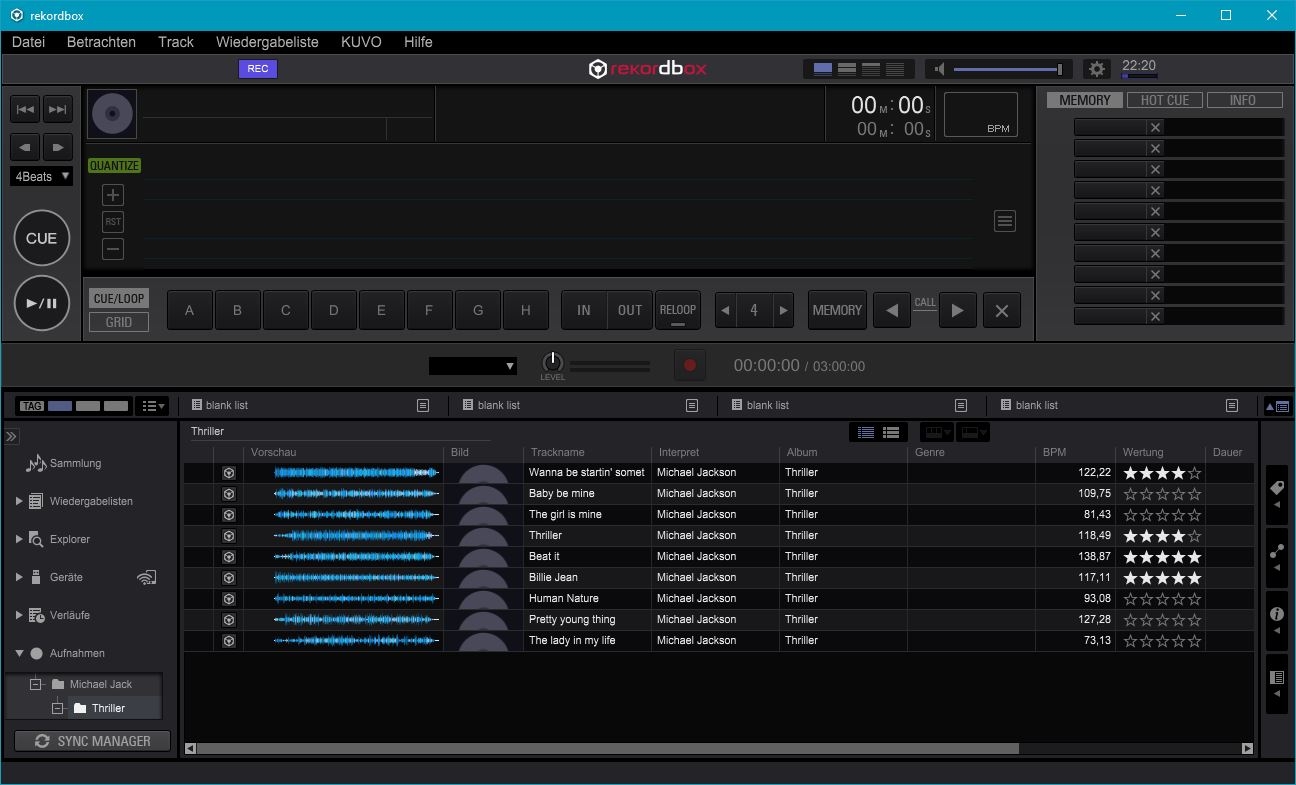Open the Datei menu

tap(28, 42)
